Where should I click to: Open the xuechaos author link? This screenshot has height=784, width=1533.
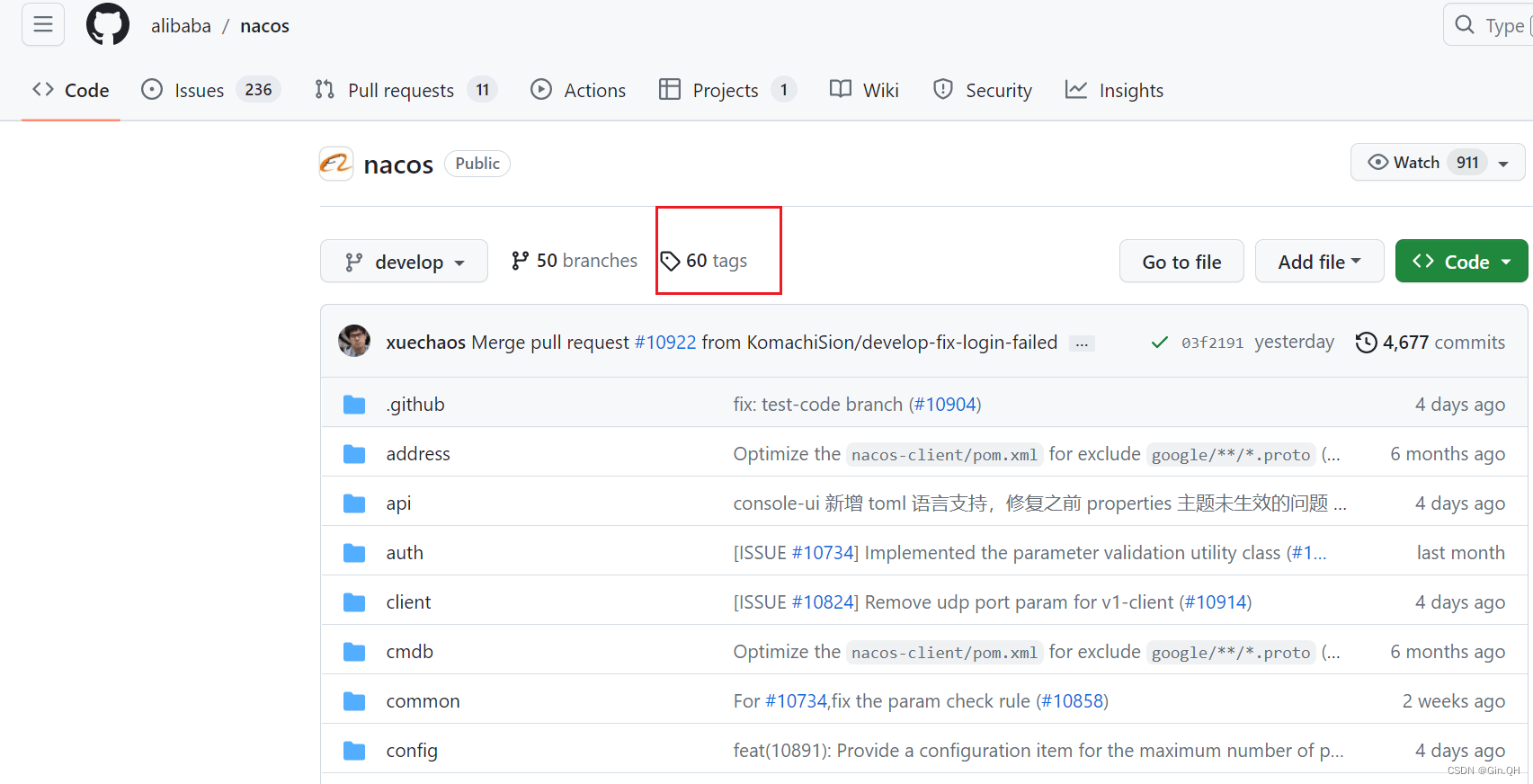[426, 343]
